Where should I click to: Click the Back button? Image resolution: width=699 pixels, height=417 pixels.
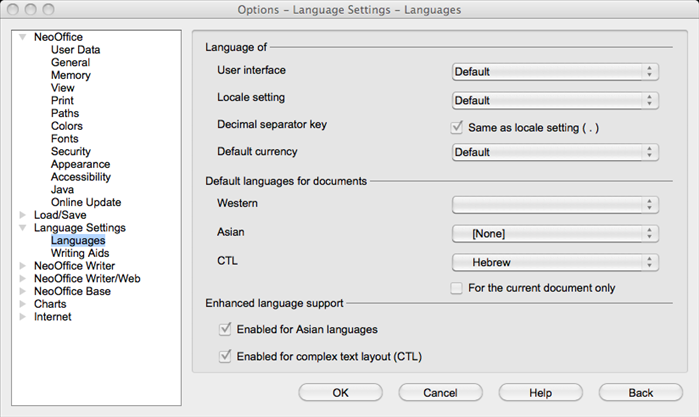point(641,393)
